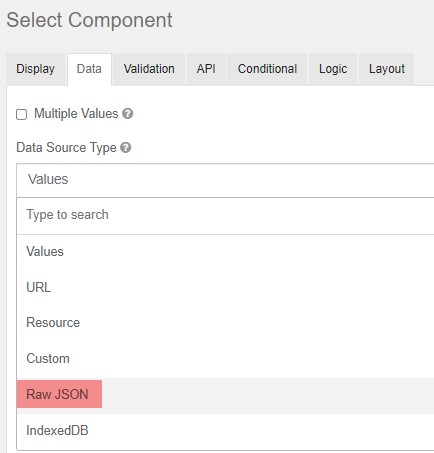Select URL as the data source
434x453 pixels.
[225, 287]
